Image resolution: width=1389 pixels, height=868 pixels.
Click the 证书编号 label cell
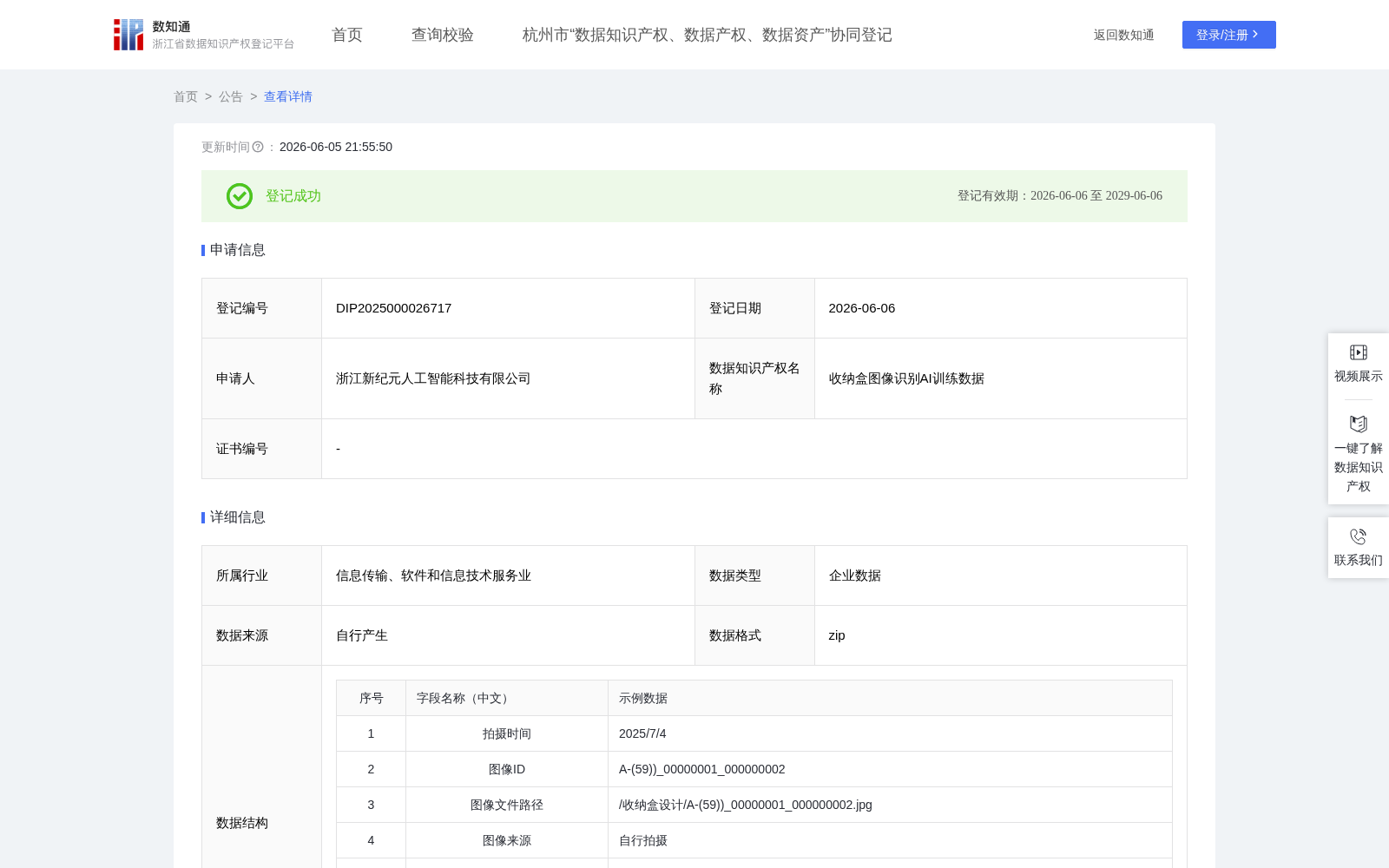262,449
